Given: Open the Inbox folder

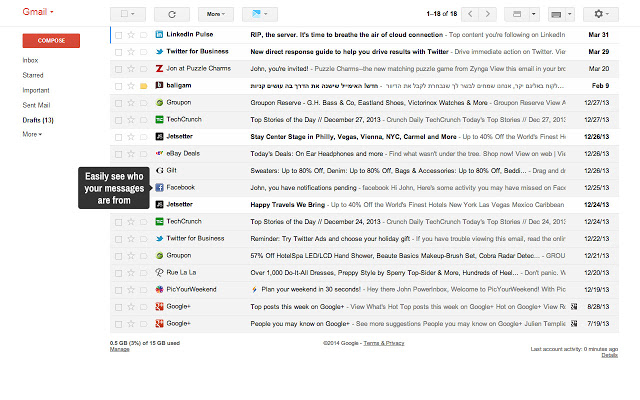Looking at the screenshot, I should pyautogui.click(x=30, y=60).
